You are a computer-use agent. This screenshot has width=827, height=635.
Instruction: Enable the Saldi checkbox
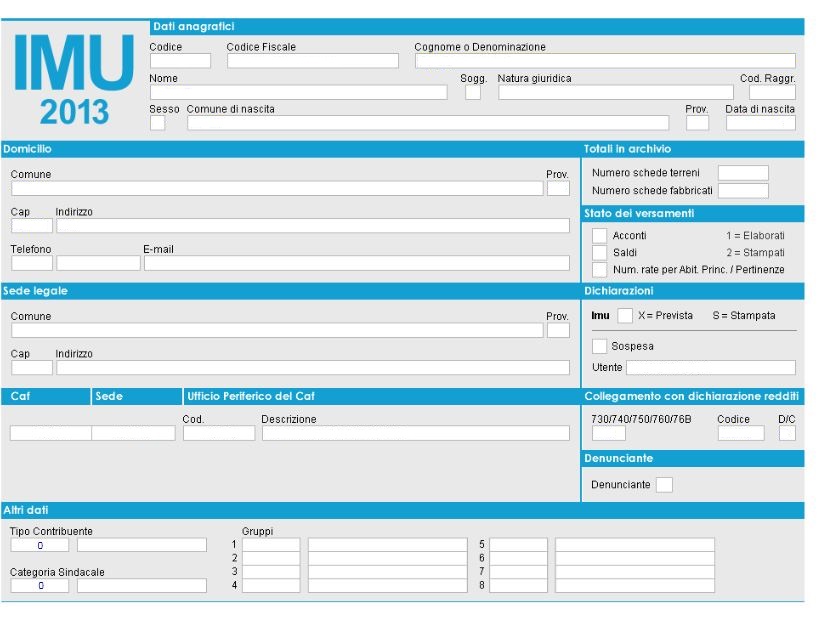(599, 253)
